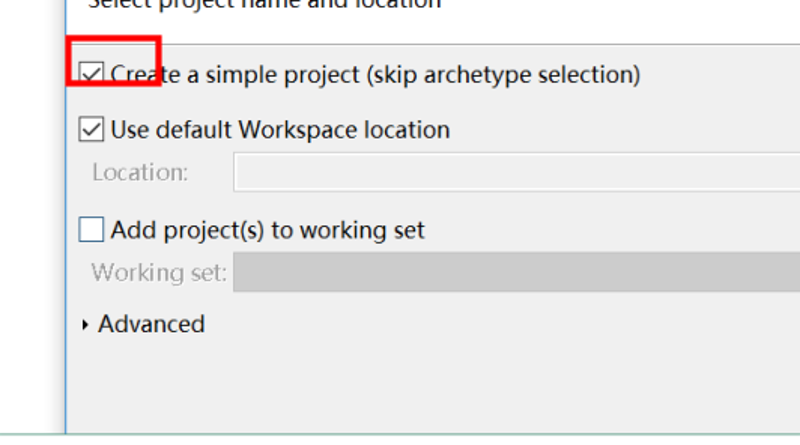Click the checkmark icon beside Use default Workspace
This screenshot has width=800, height=445.
91,129
